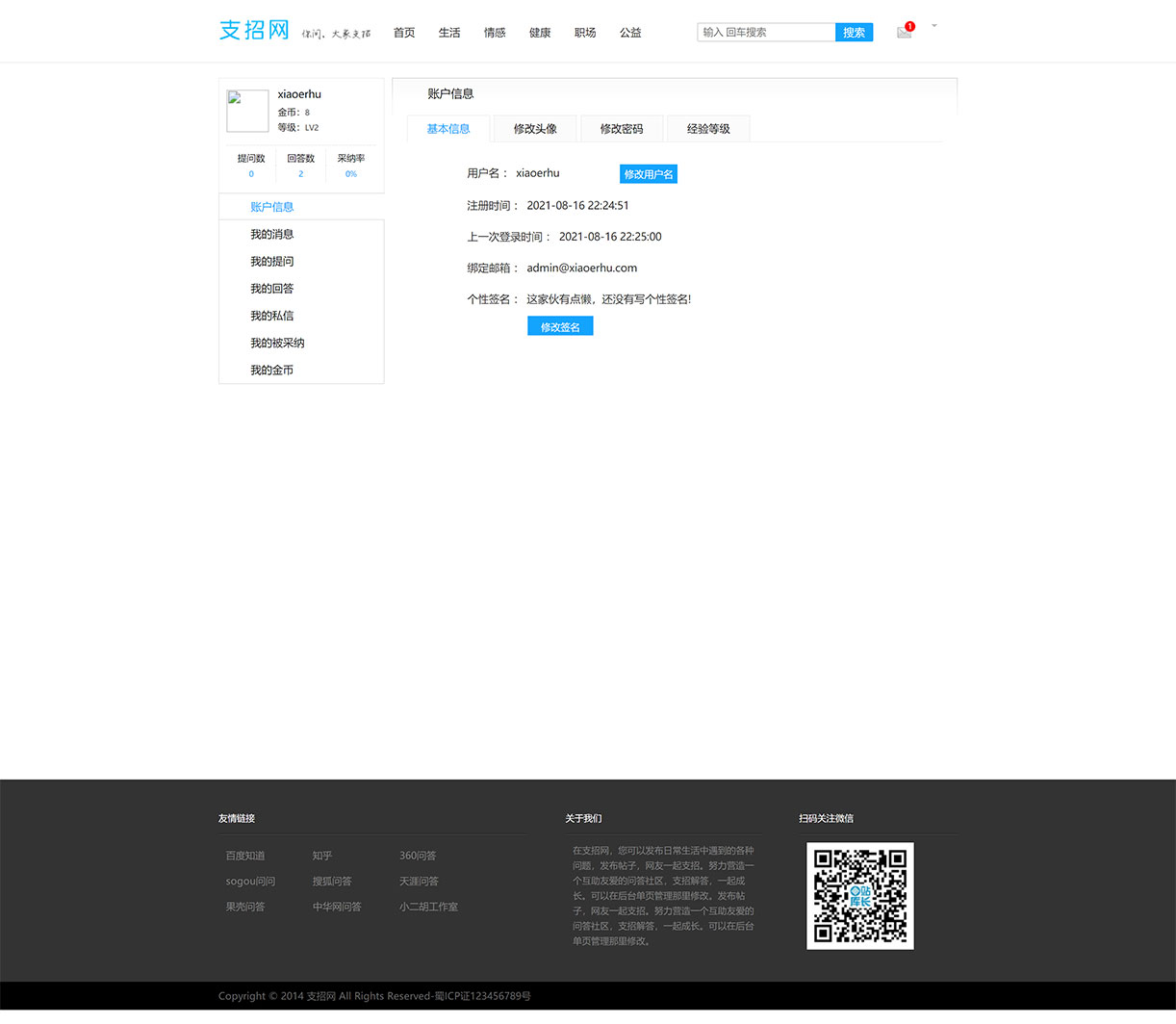Viewport: 1176px width, 1024px height.
Task: Open 我的金币 in the sidebar
Action: point(272,370)
